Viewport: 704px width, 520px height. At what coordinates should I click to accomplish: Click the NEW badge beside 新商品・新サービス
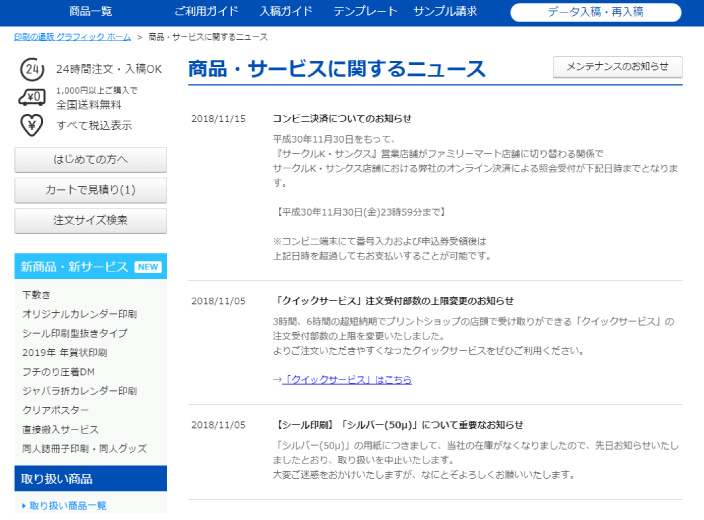tap(148, 267)
